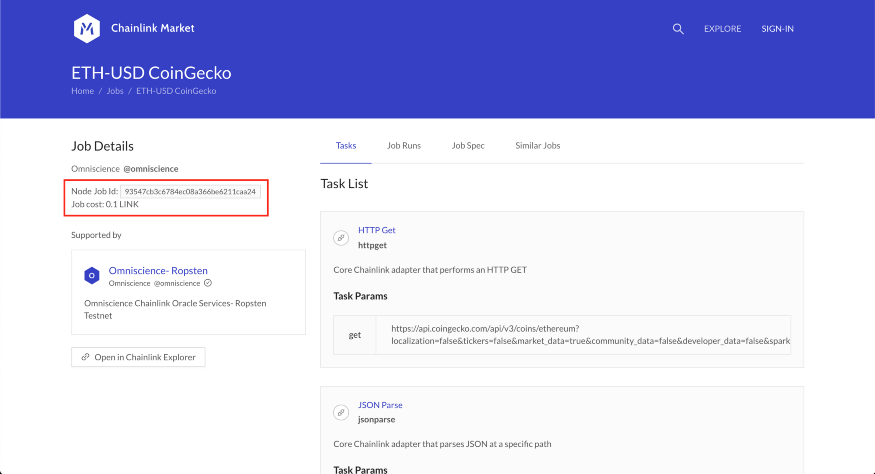Click the link icon beside HTTP Get

(x=341, y=238)
